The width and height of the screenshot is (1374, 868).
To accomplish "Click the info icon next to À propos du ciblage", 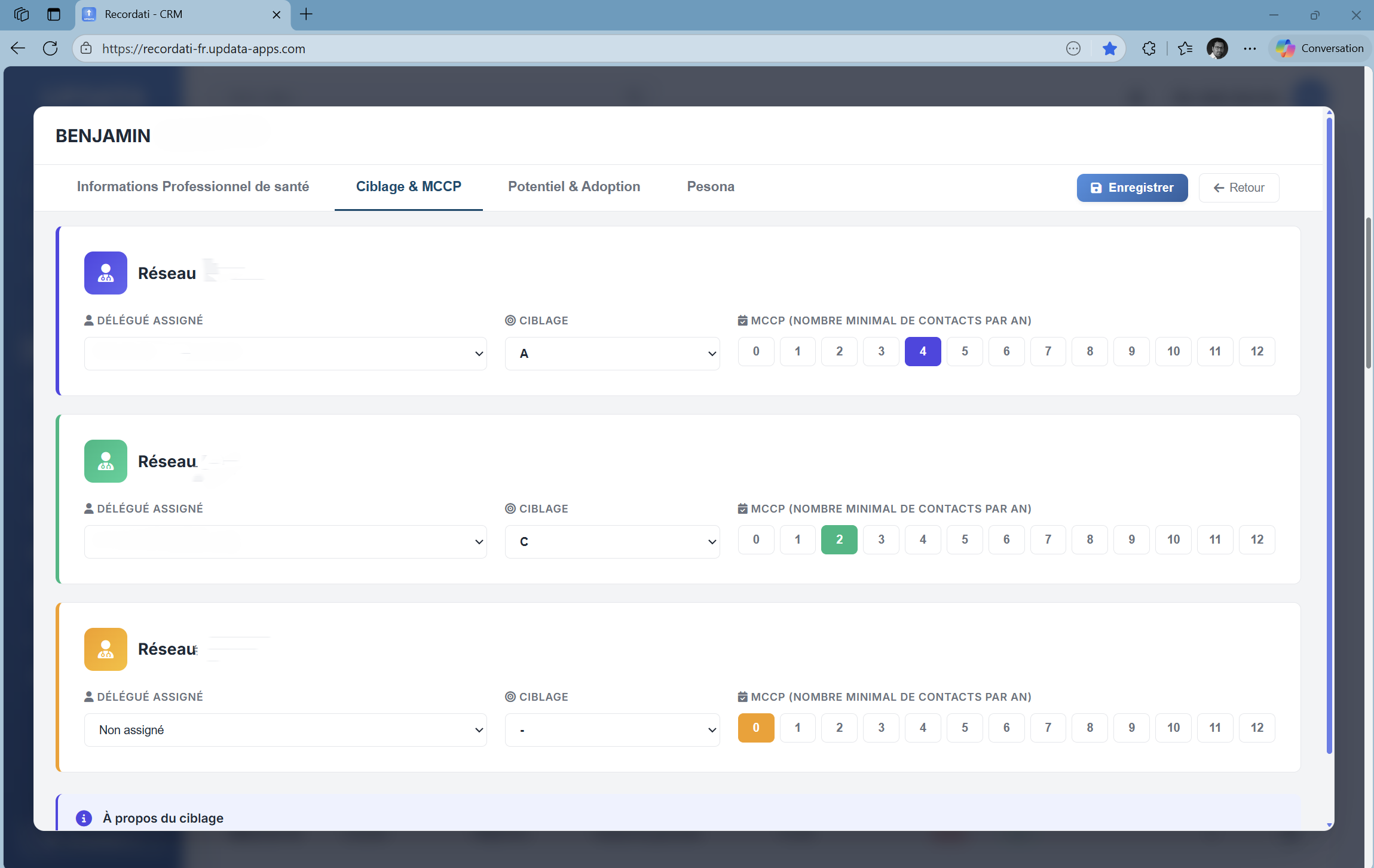I will (x=83, y=818).
